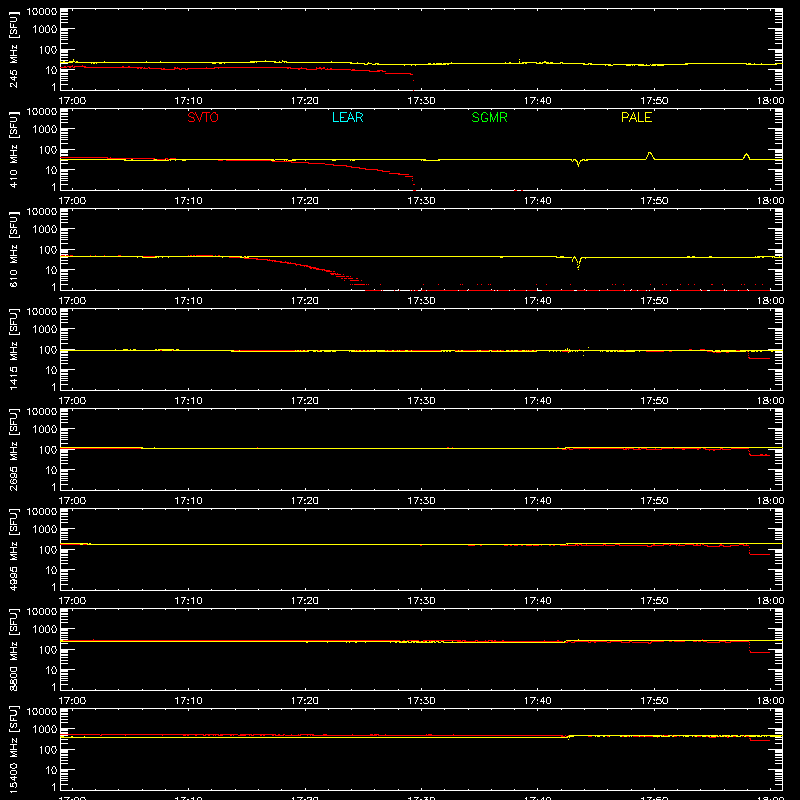Click 17:00 tick under the 1415 MHz panel
The image size is (800, 800).
tap(72, 401)
